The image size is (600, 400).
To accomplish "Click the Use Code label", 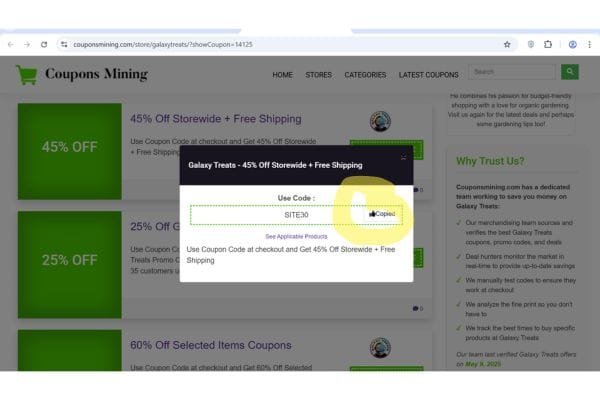I will (x=296, y=198).
